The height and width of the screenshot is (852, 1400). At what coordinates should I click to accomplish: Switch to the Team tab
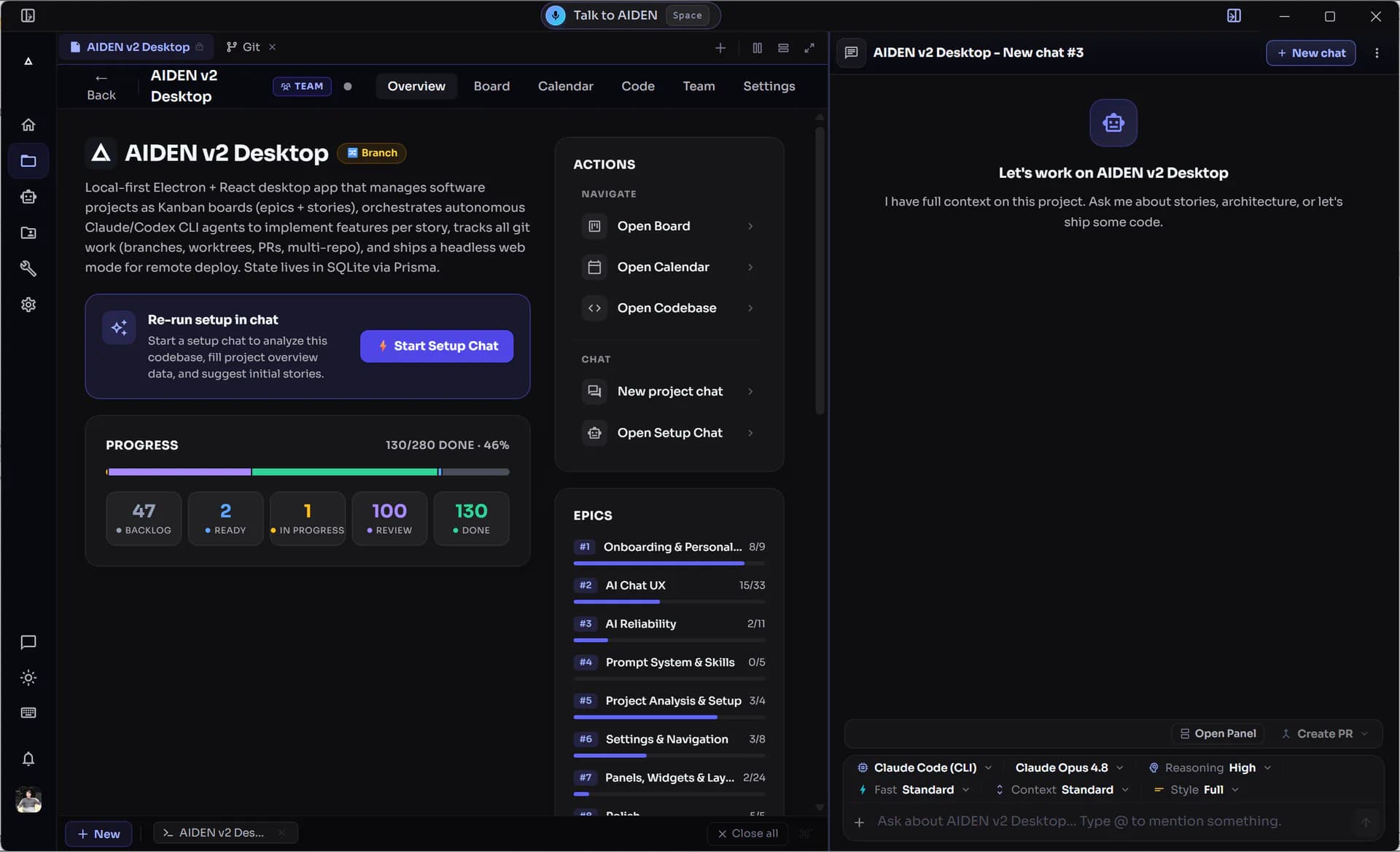[699, 86]
